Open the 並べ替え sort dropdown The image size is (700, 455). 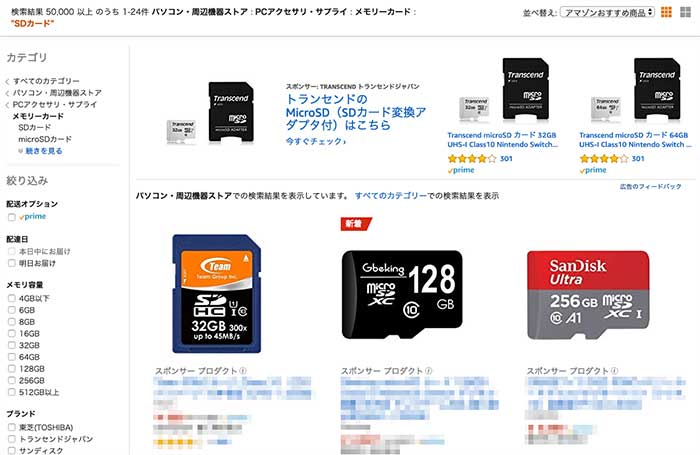point(607,13)
